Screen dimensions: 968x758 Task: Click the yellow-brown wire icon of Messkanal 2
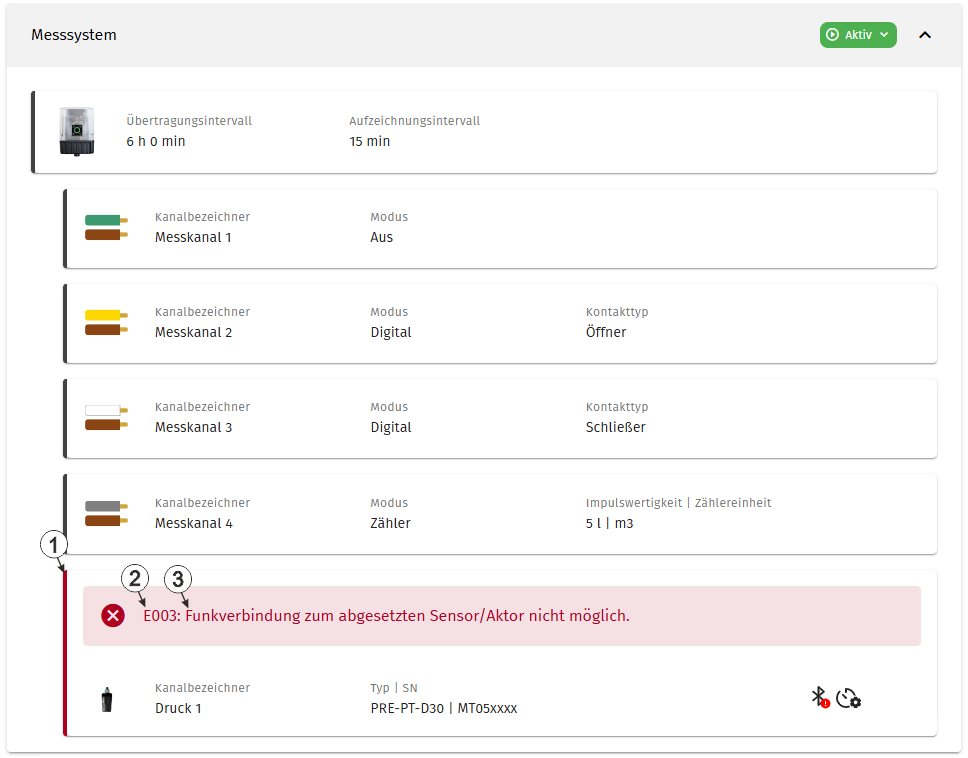[106, 323]
